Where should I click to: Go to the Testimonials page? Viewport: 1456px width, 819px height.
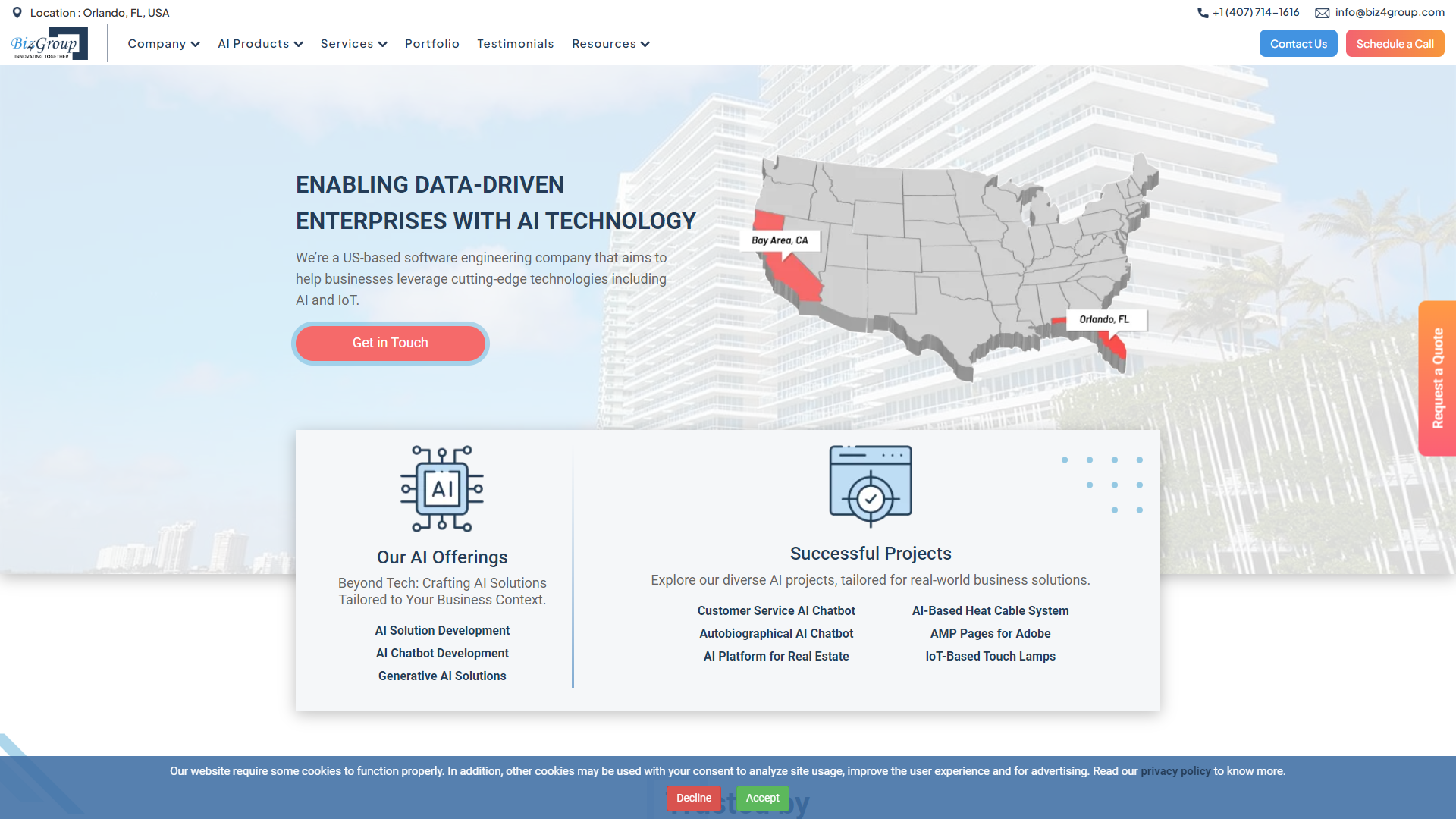pyautogui.click(x=516, y=44)
